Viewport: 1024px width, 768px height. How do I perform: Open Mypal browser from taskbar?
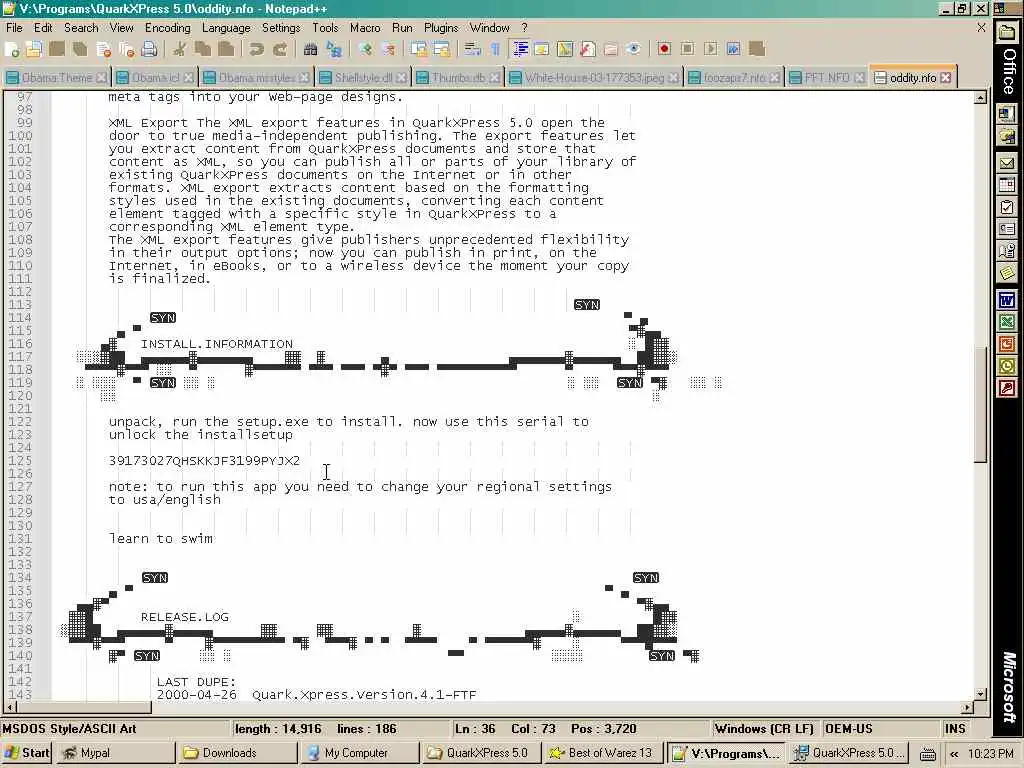[x=114, y=753]
